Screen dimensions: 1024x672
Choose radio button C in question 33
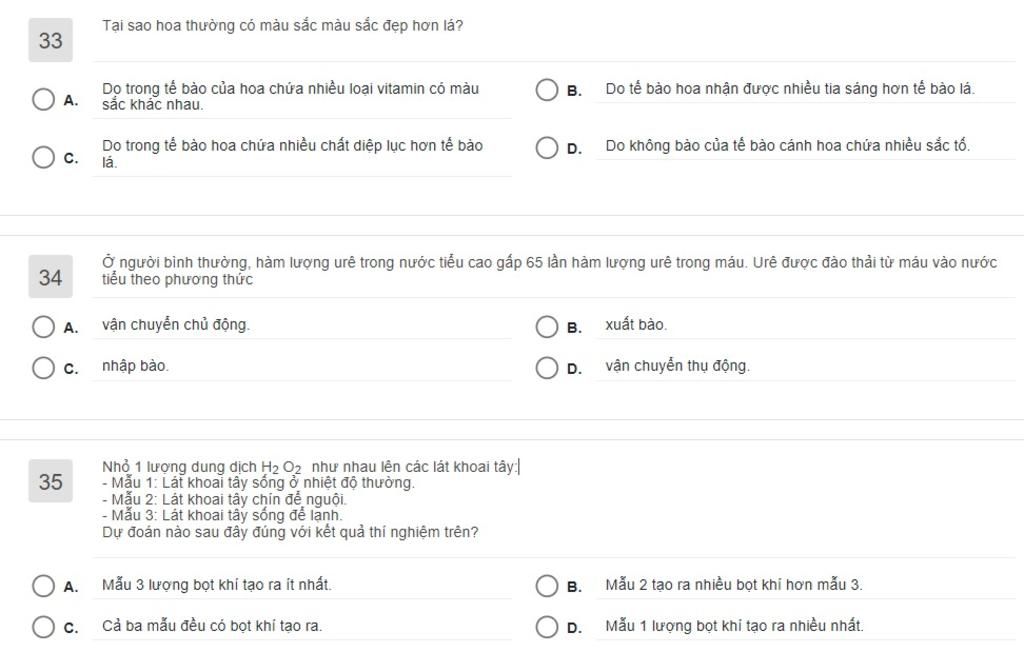point(44,157)
